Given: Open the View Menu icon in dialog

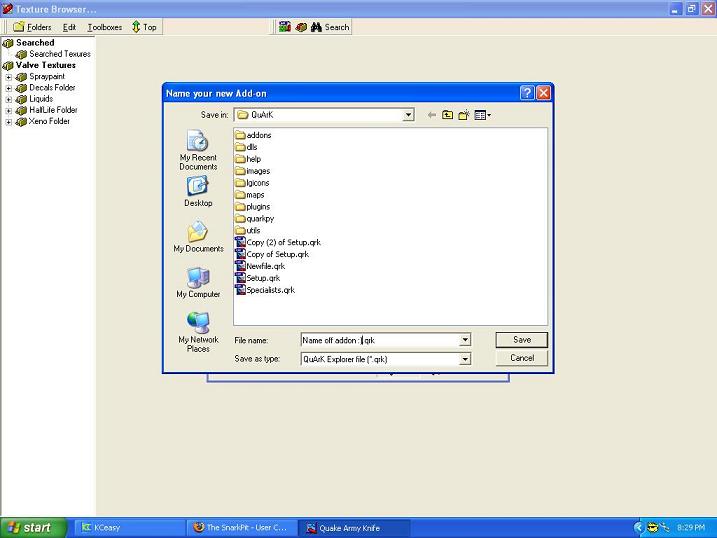Looking at the screenshot, I should [482, 115].
